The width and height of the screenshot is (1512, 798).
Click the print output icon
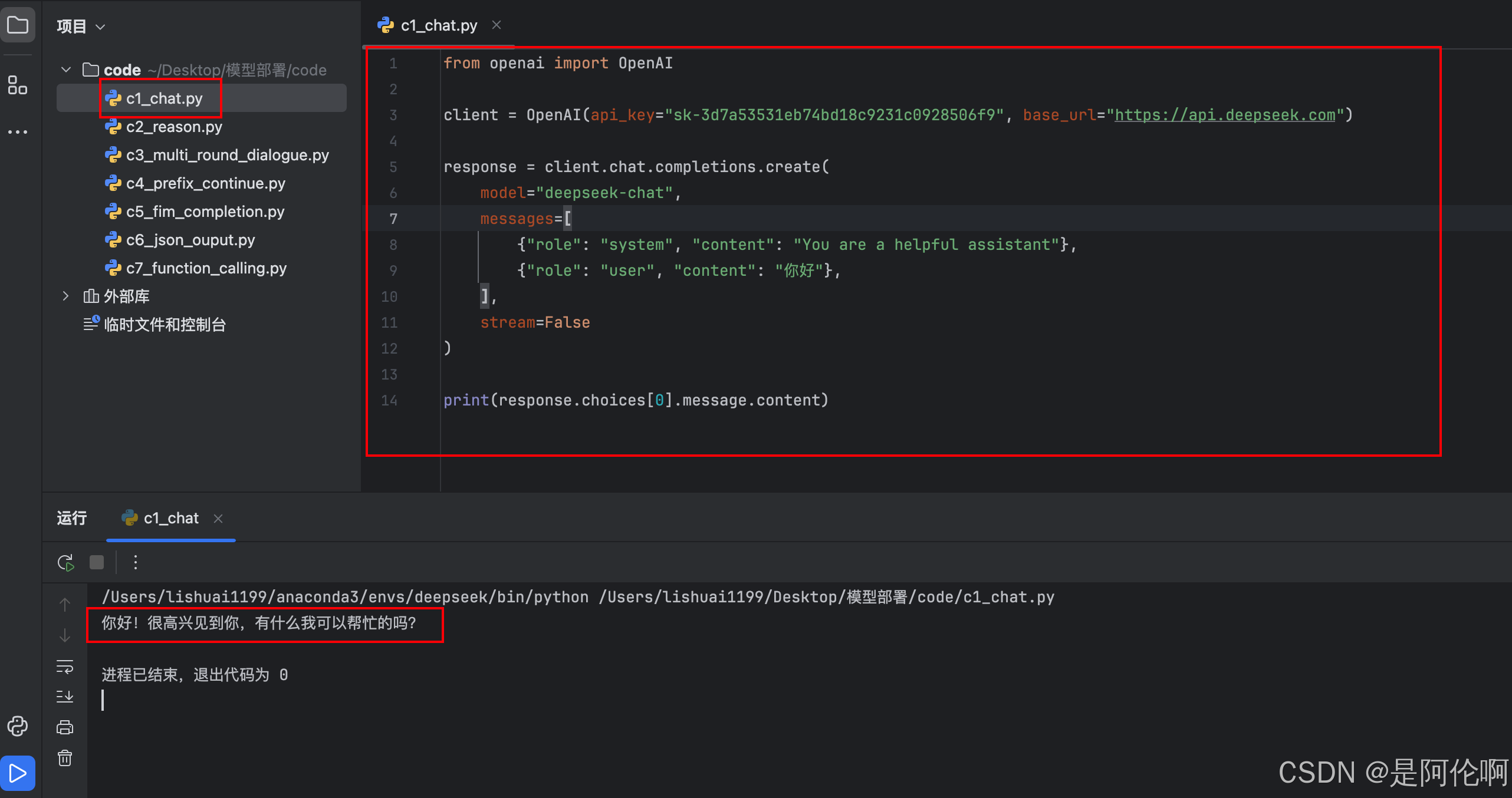click(x=65, y=727)
